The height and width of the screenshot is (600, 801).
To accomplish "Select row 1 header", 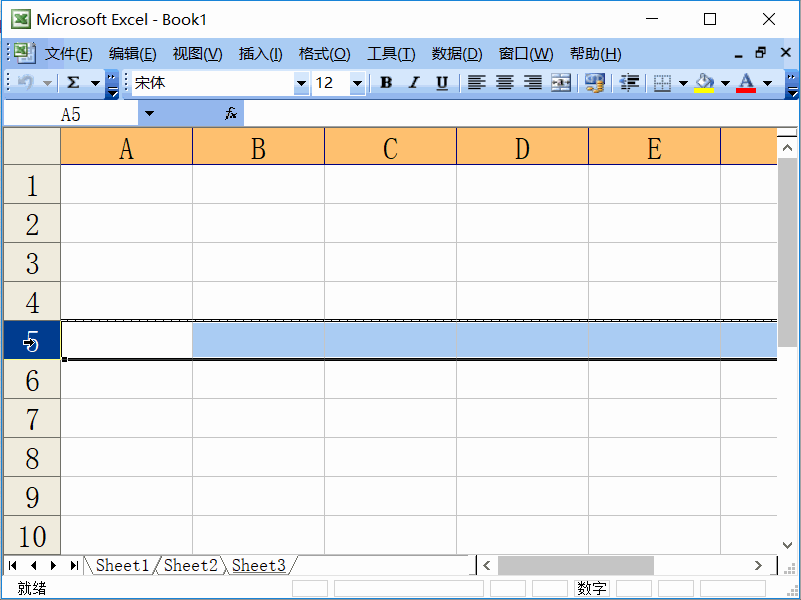I will point(32,184).
